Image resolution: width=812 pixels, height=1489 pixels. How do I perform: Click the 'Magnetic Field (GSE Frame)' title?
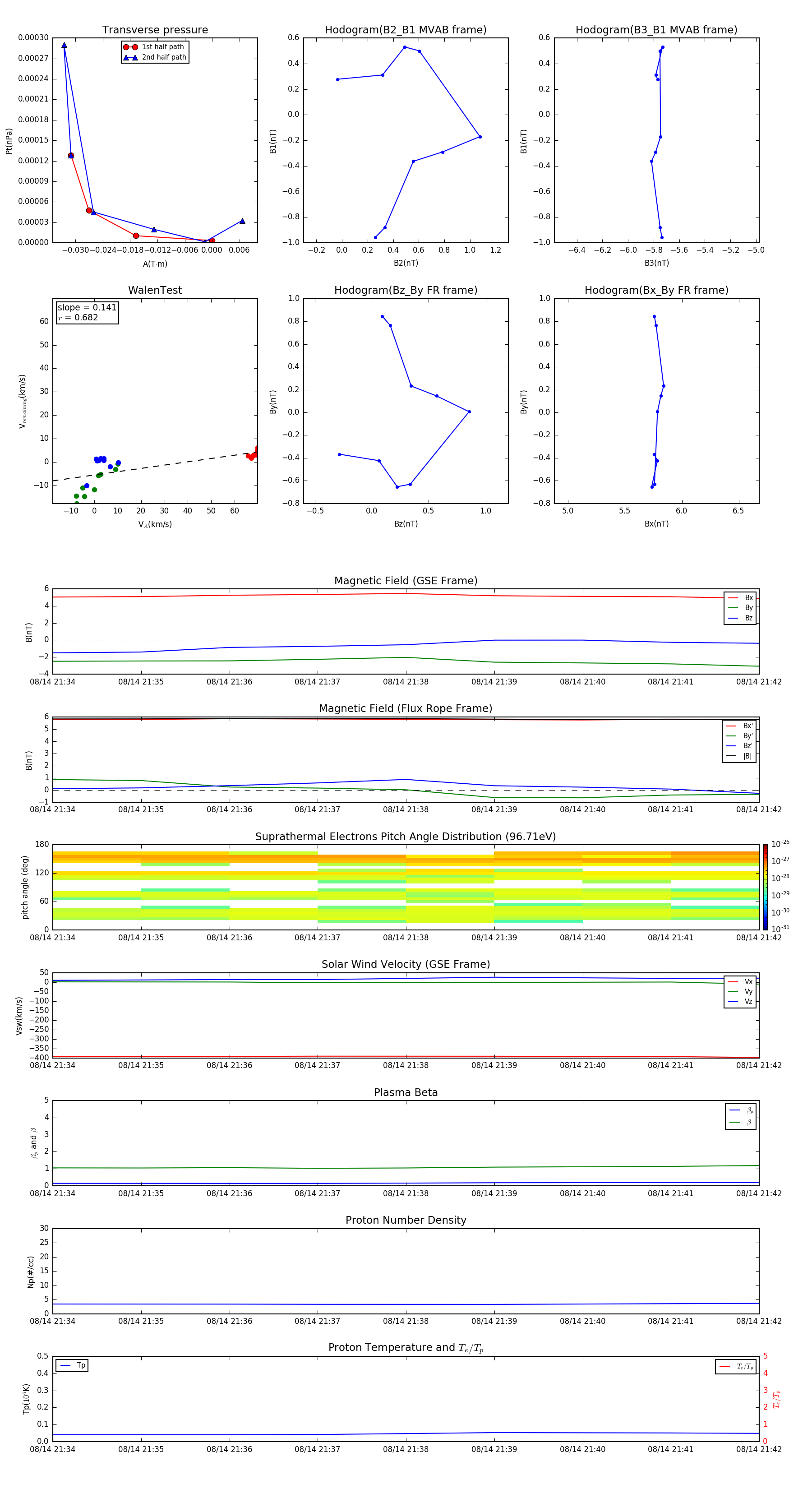tap(406, 581)
